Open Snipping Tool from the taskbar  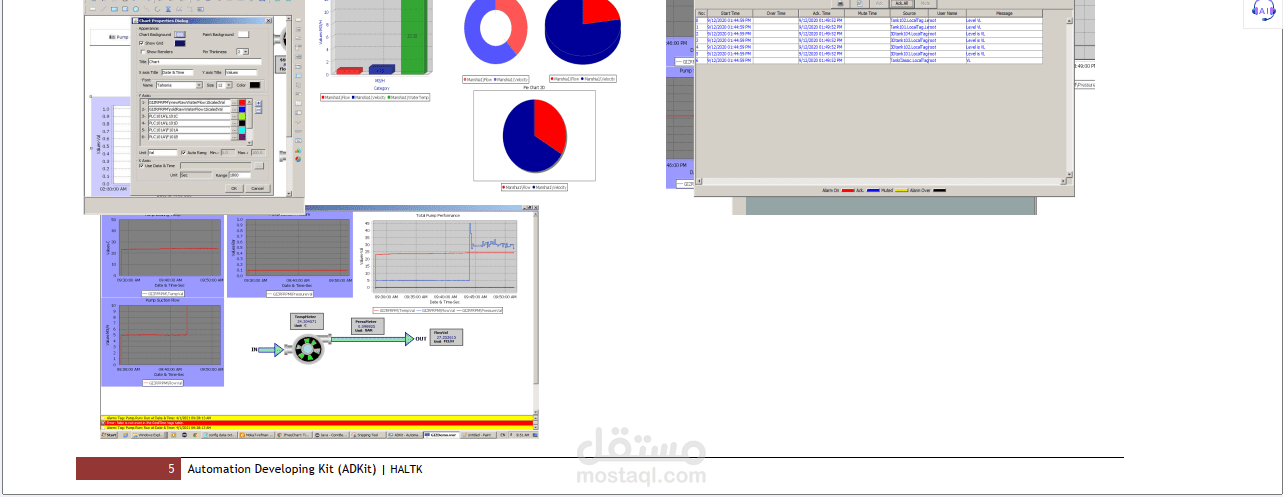(367, 435)
